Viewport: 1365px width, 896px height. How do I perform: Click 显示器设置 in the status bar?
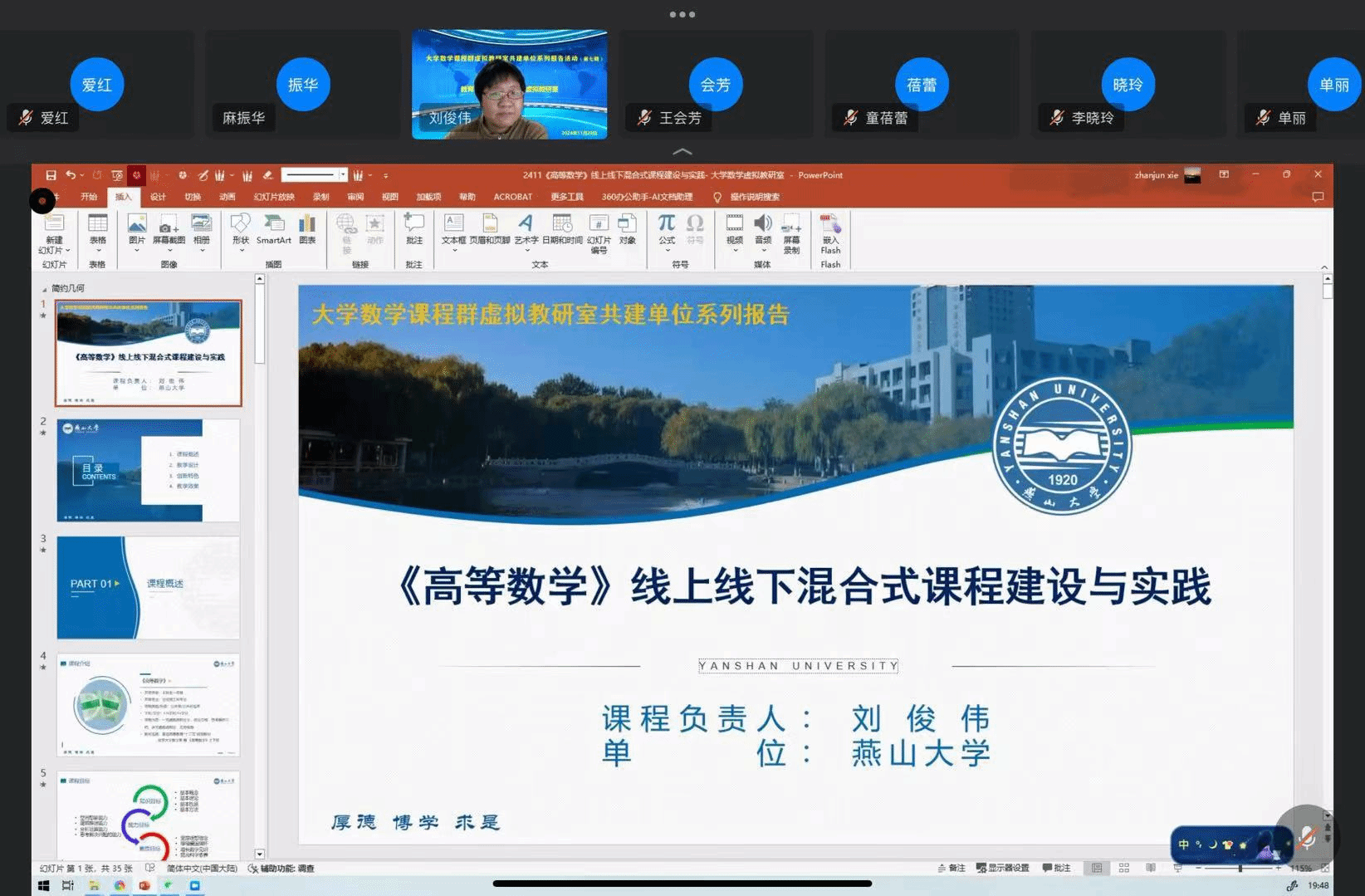(x=1002, y=868)
